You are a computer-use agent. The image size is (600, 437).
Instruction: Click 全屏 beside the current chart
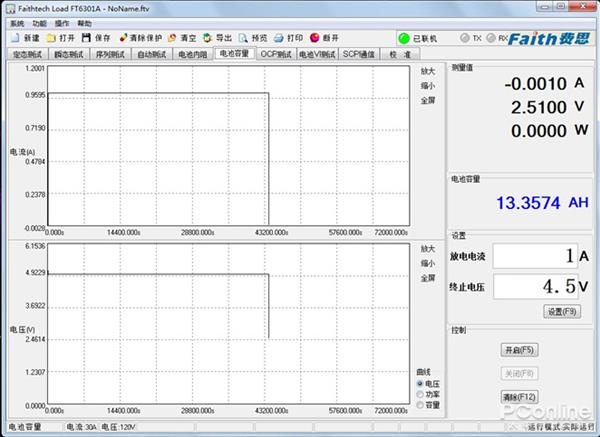428,100
